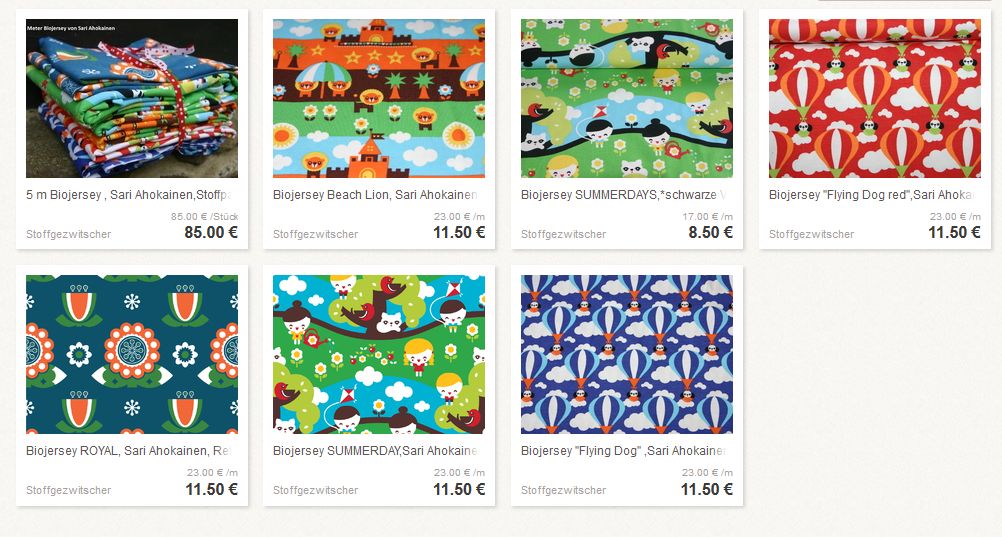Open Stoffgezwitscher shop link under Beach Lion
The height and width of the screenshot is (537, 1002).
316,234
